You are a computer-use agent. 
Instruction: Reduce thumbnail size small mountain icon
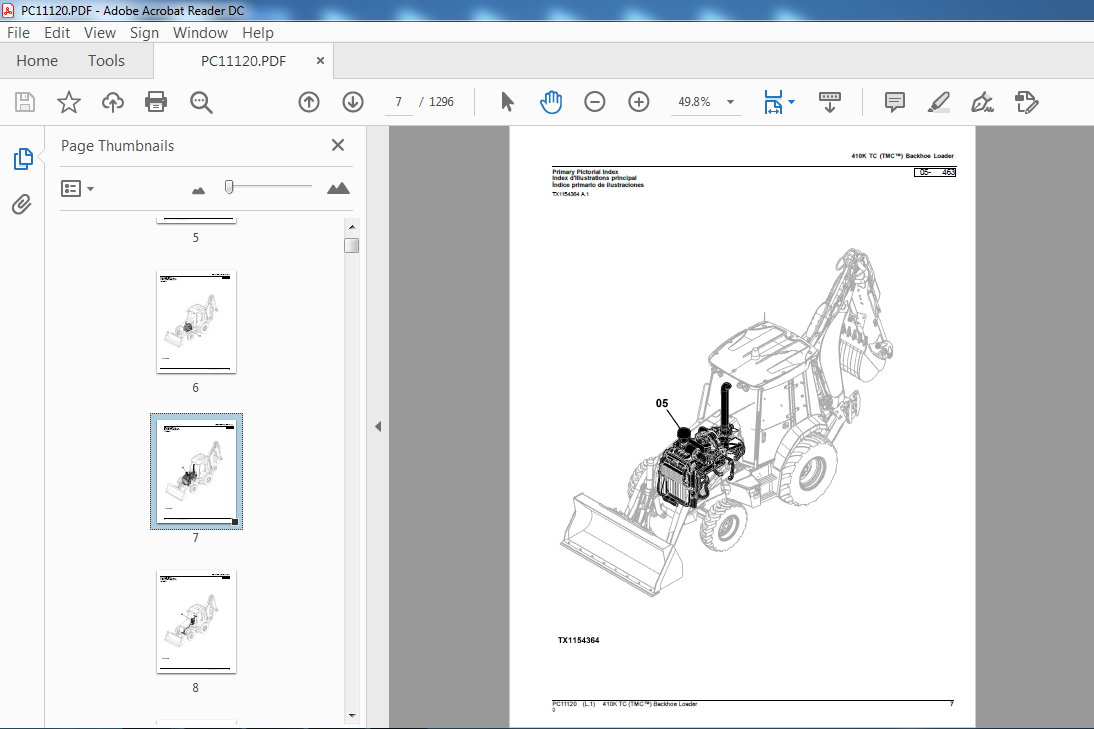(x=198, y=190)
